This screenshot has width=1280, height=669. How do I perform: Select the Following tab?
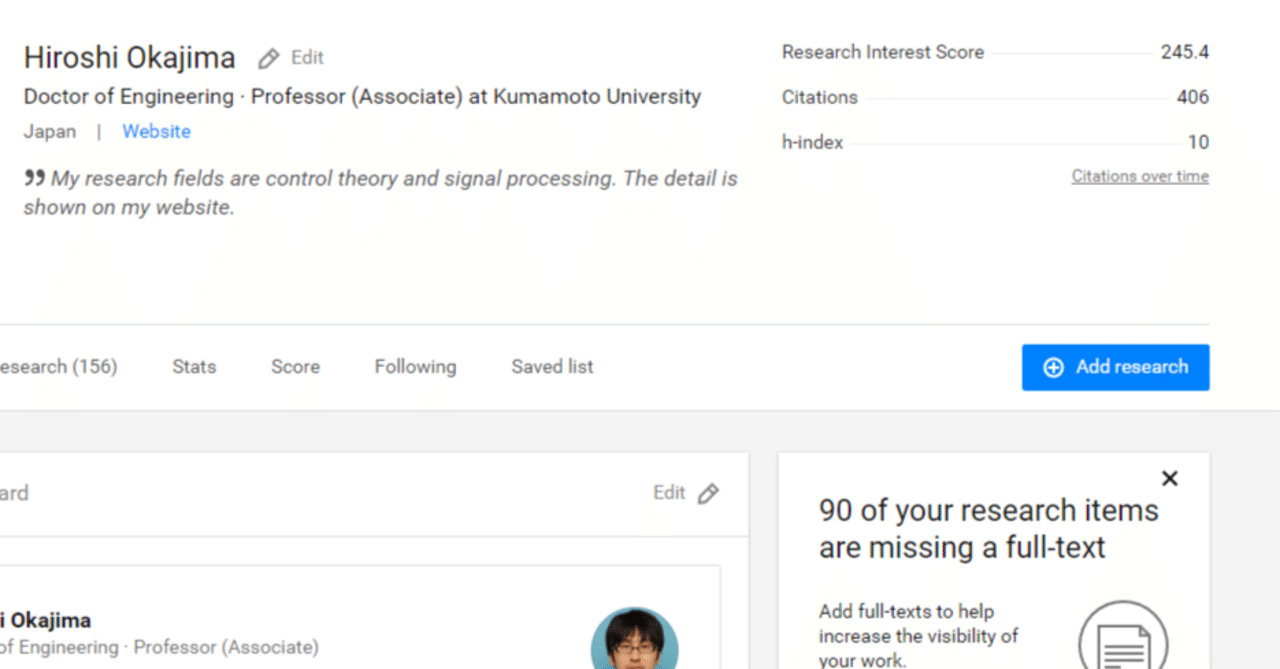[x=414, y=367]
